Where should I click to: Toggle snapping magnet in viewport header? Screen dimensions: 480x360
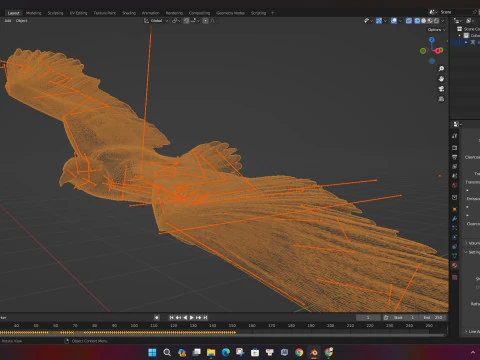[187, 21]
